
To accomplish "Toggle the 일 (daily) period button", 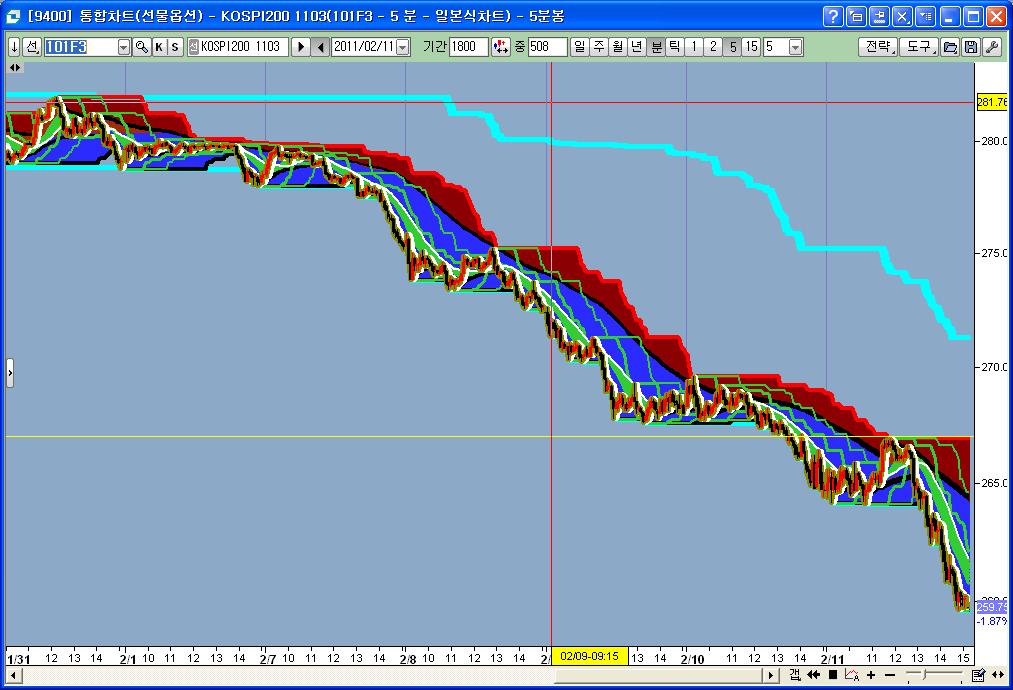I will coord(580,47).
